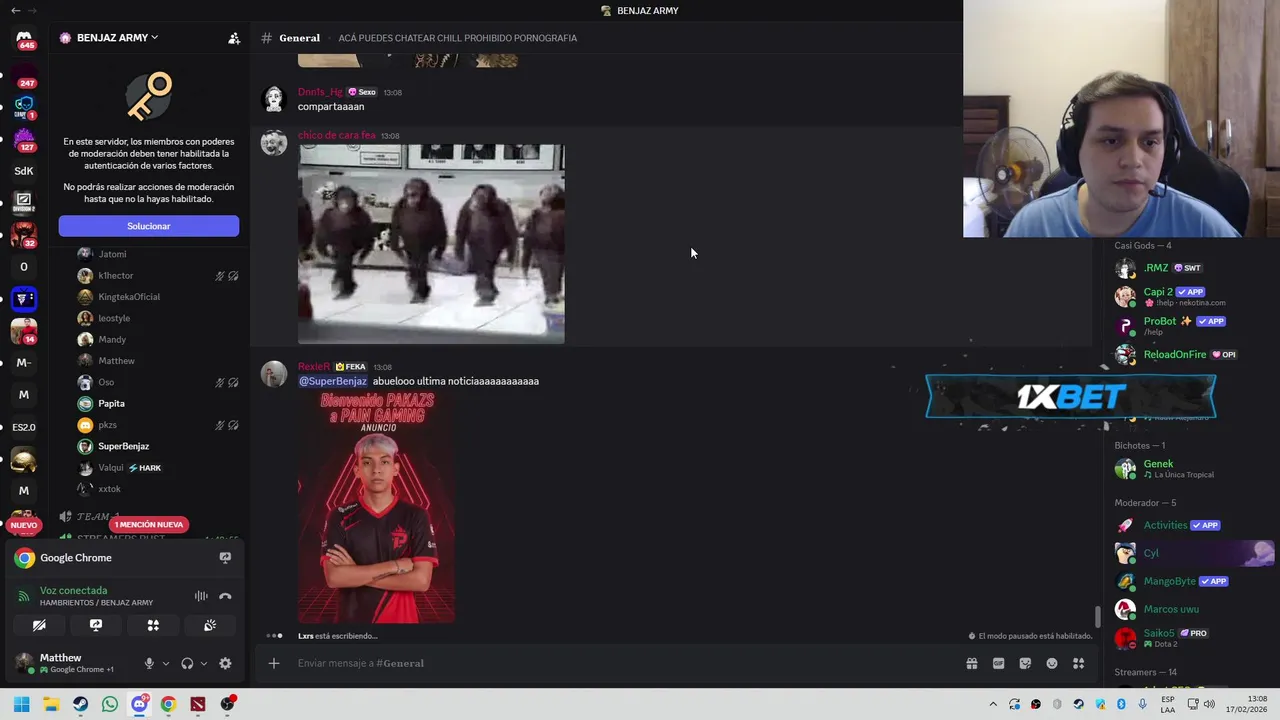Image resolution: width=1280 pixels, height=720 pixels.
Task: Open Steam from the taskbar
Action: [x=80, y=704]
